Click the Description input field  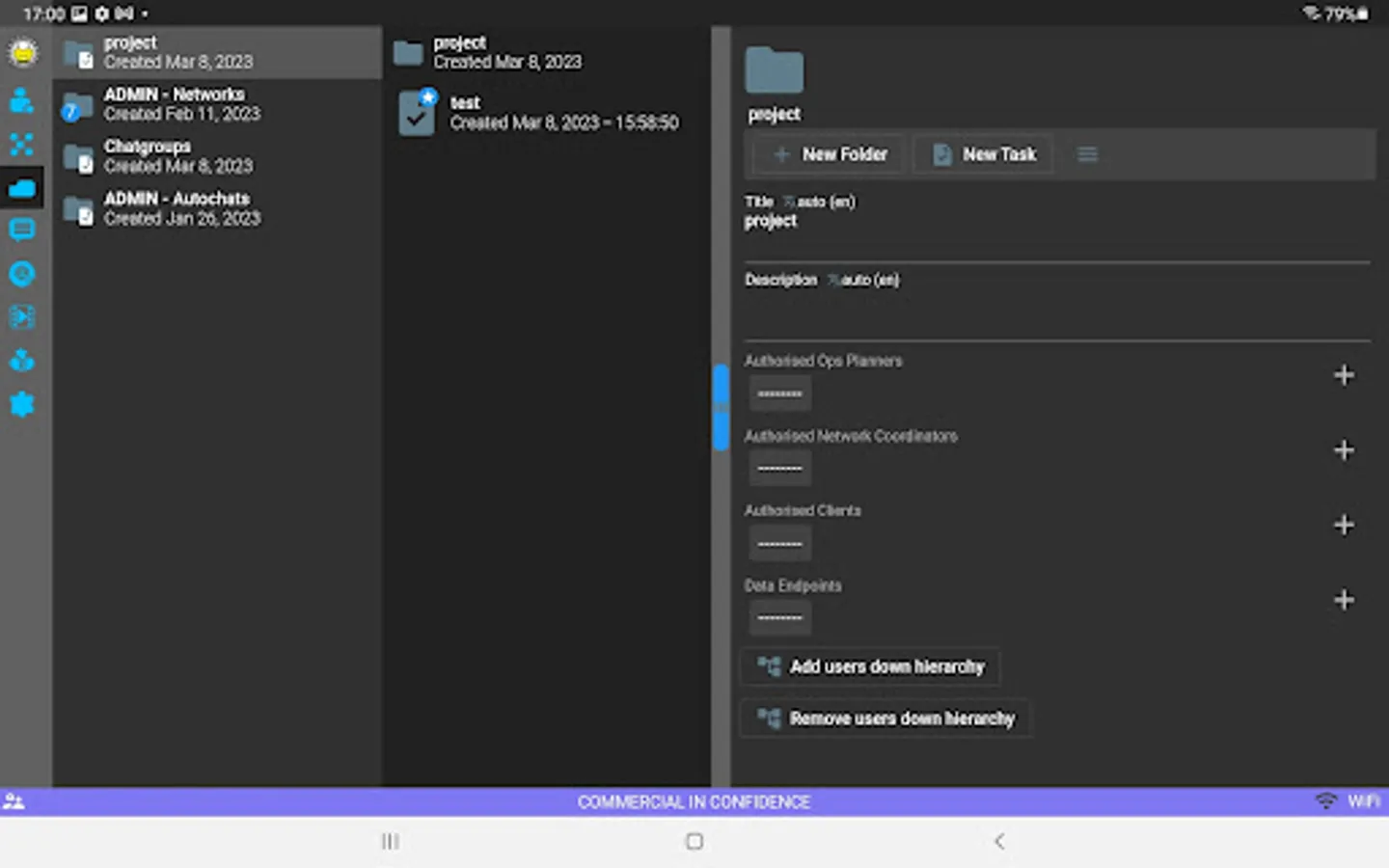pos(1056,314)
